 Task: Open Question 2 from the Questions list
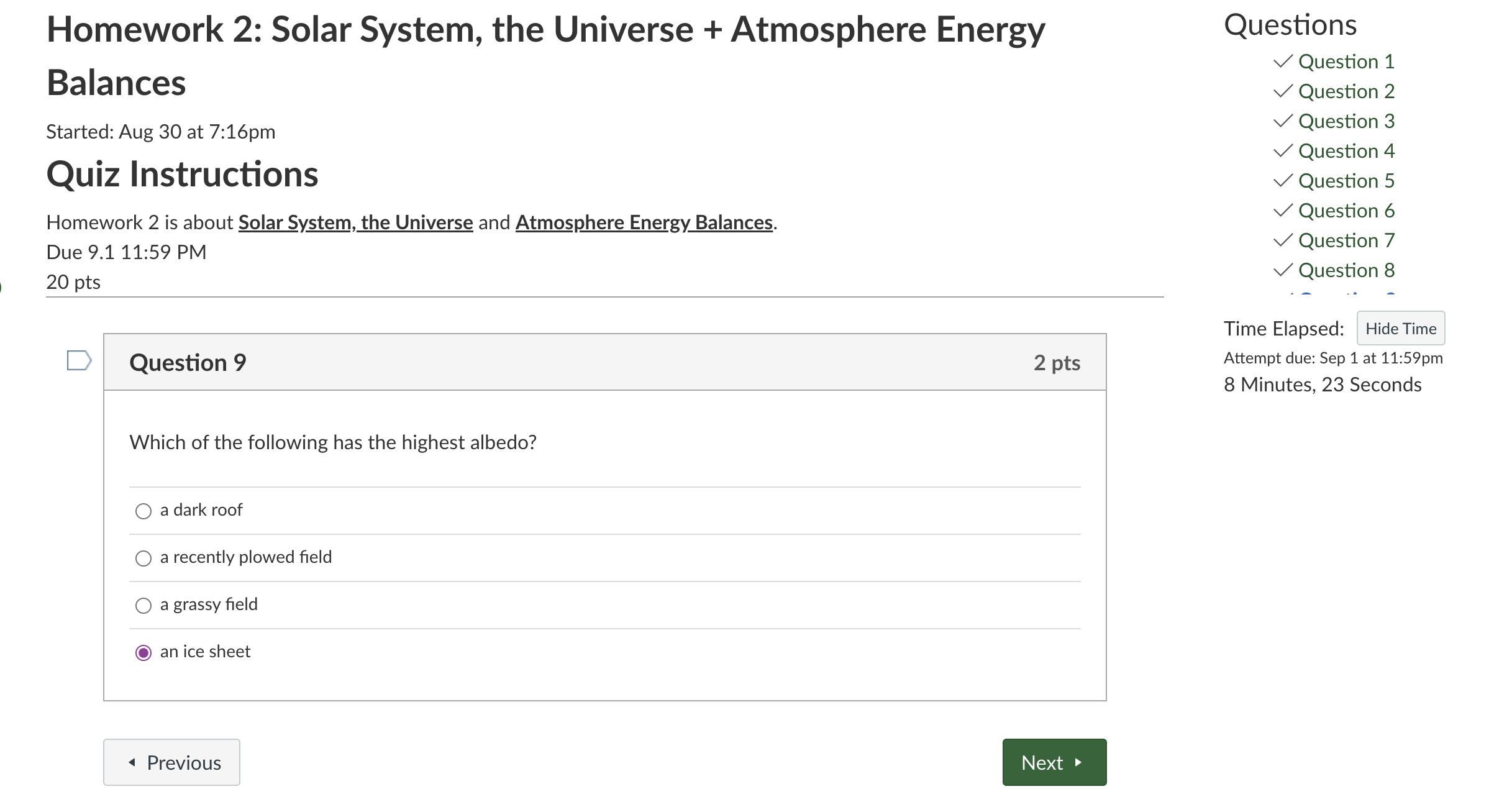pyautogui.click(x=1346, y=91)
